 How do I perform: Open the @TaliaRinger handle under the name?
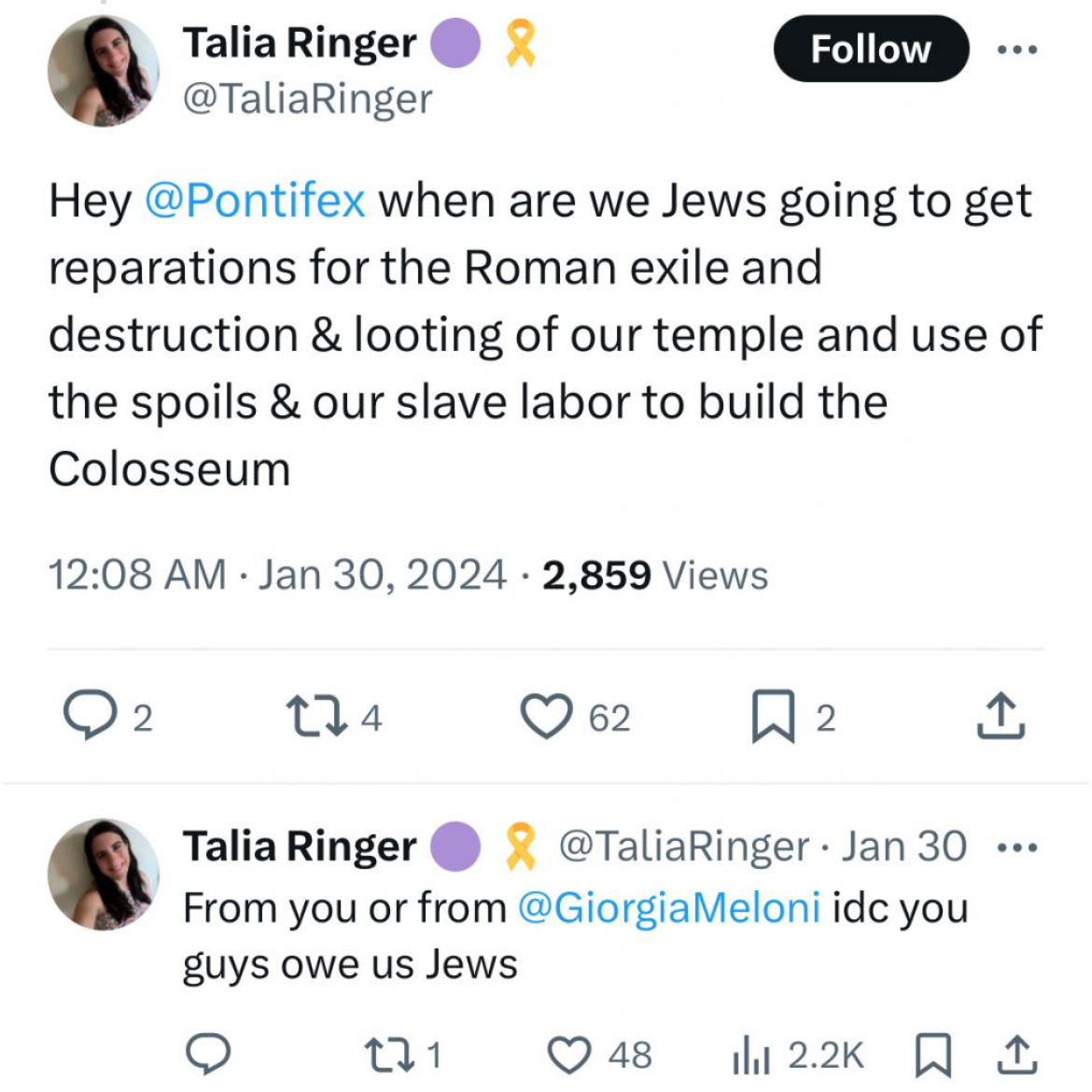[x=307, y=100]
